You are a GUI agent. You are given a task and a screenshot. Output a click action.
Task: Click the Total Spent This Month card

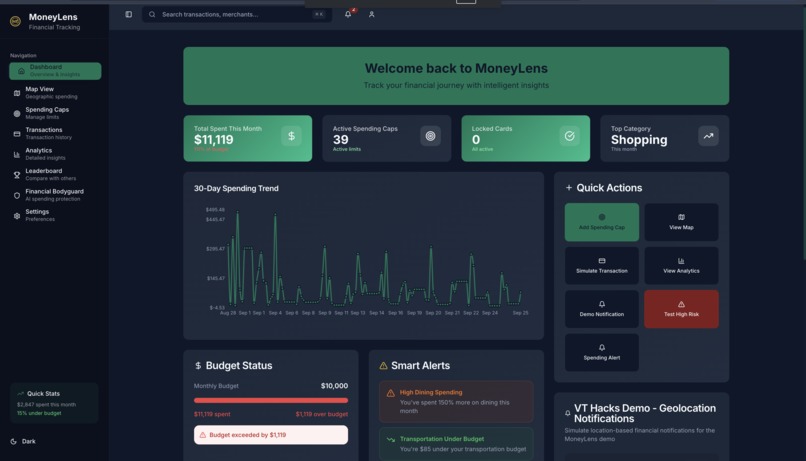248,138
